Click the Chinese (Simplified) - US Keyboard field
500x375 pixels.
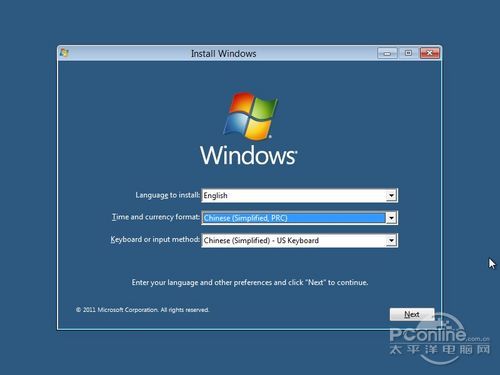(300, 240)
